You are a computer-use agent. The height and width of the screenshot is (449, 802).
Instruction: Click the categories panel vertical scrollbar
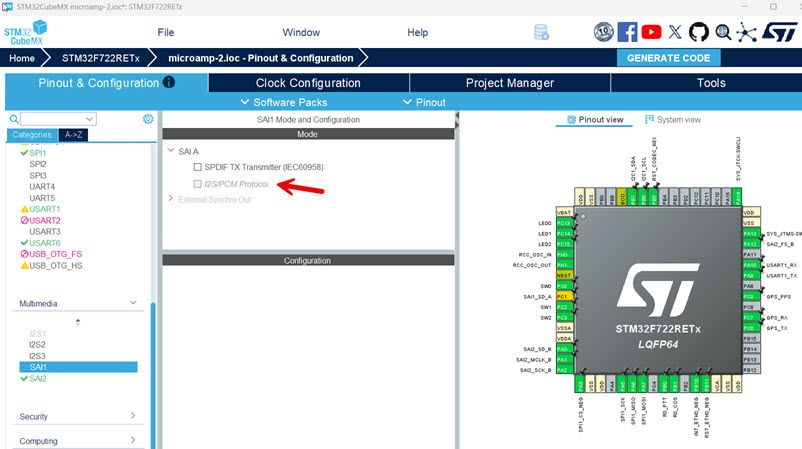[x=153, y=376]
